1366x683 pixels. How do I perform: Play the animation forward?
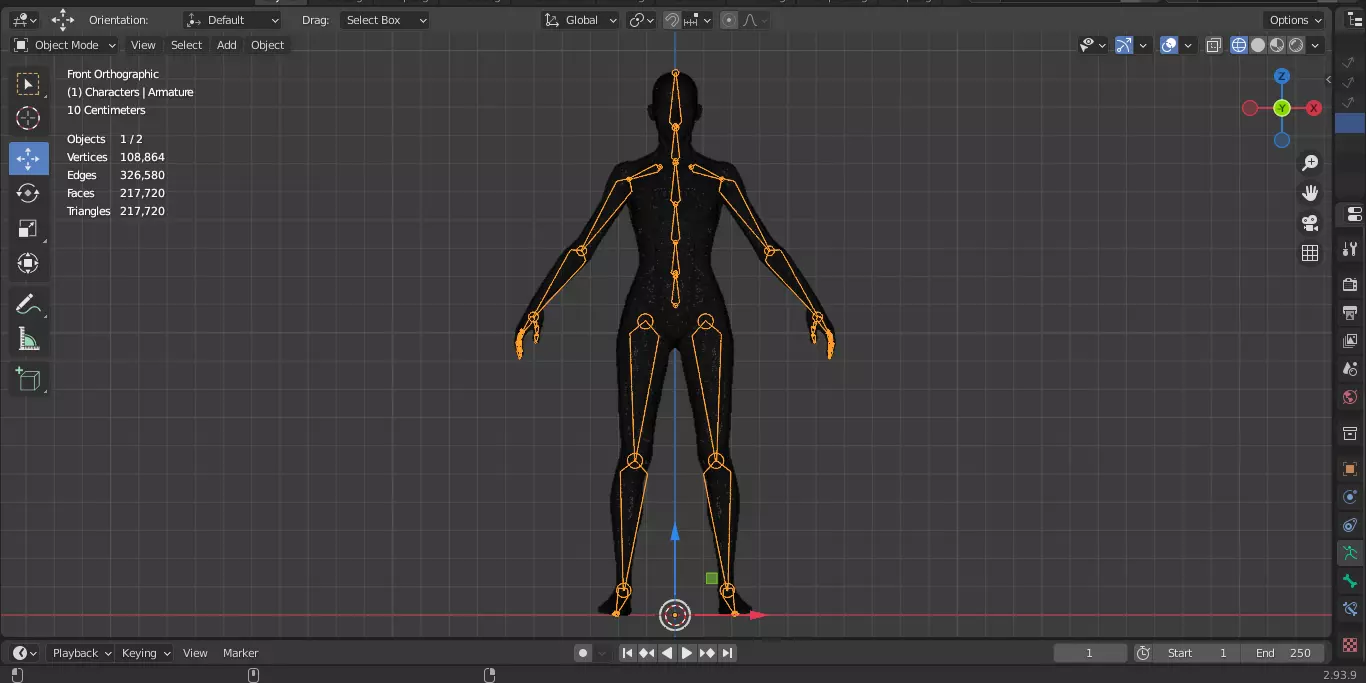687,653
